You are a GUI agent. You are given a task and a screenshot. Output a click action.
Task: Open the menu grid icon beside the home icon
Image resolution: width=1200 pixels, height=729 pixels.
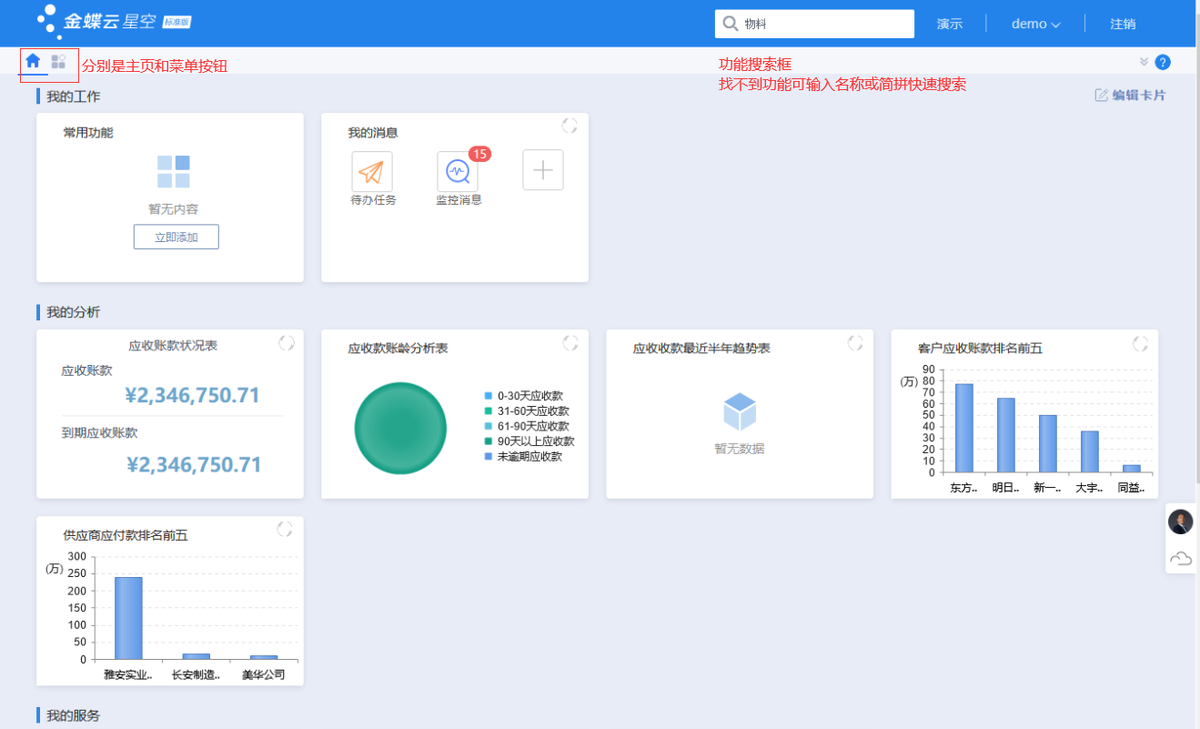[55, 60]
